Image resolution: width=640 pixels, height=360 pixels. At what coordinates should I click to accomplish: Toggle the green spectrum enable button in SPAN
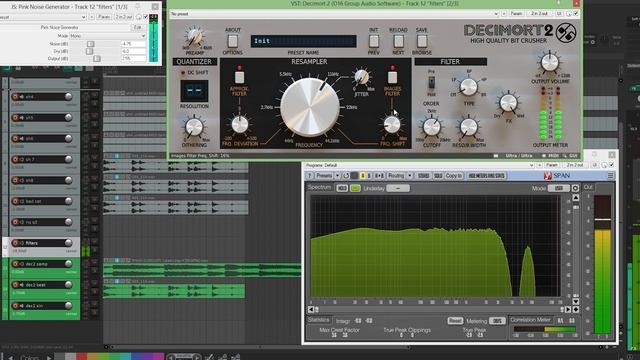[x=355, y=188]
